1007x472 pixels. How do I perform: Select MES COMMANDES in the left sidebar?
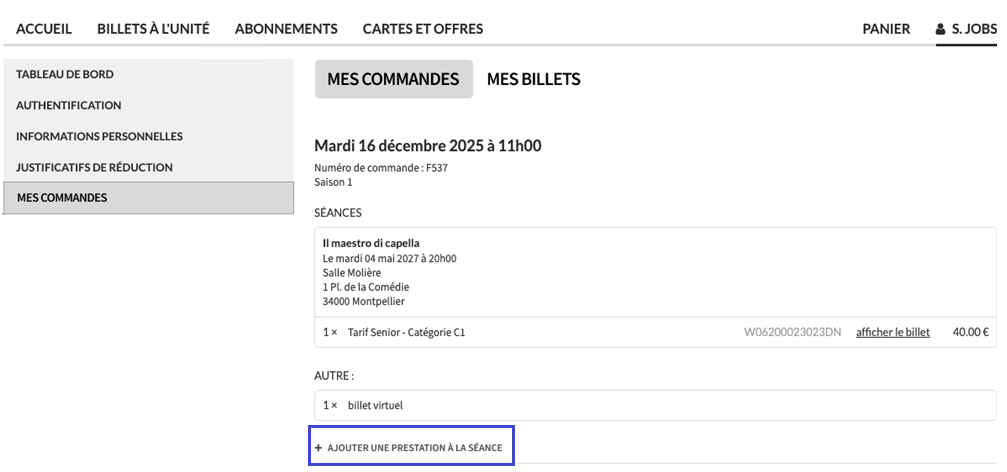[62, 198]
